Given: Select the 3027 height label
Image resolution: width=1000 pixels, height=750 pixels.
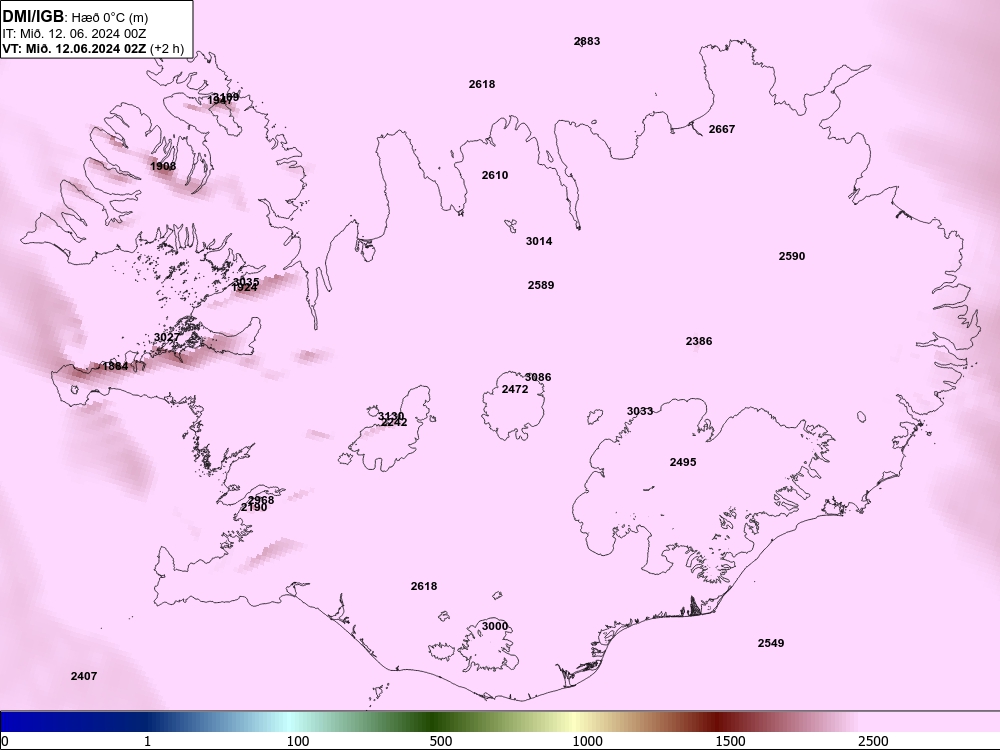Looking at the screenshot, I should click(x=167, y=337).
